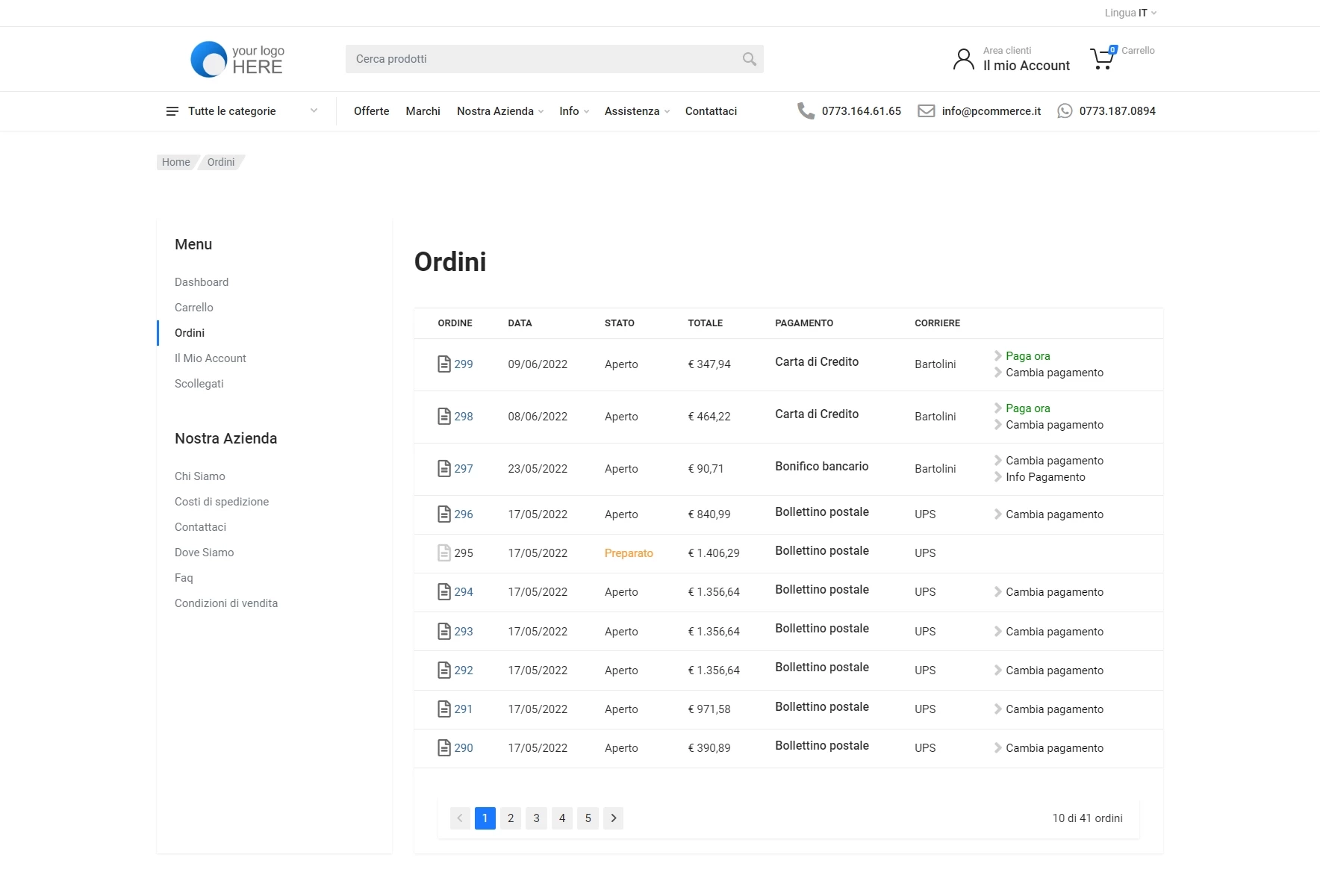
Task: Open document icon for order 299
Action: click(x=444, y=364)
